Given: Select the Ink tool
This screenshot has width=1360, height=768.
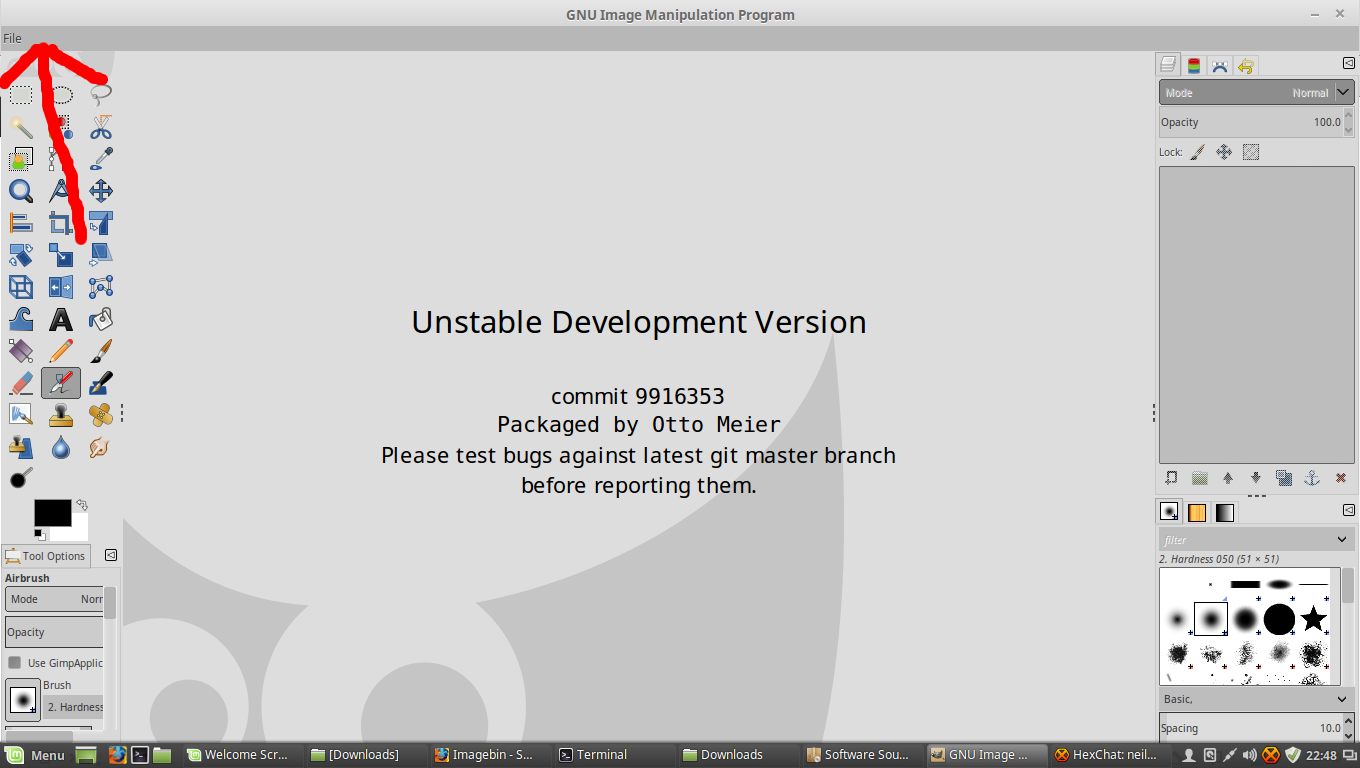Looking at the screenshot, I should click(101, 383).
